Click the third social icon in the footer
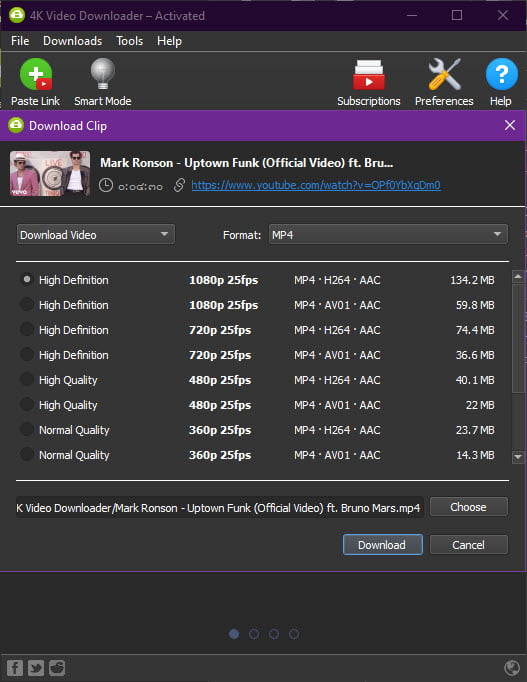The image size is (527, 682). [x=57, y=668]
